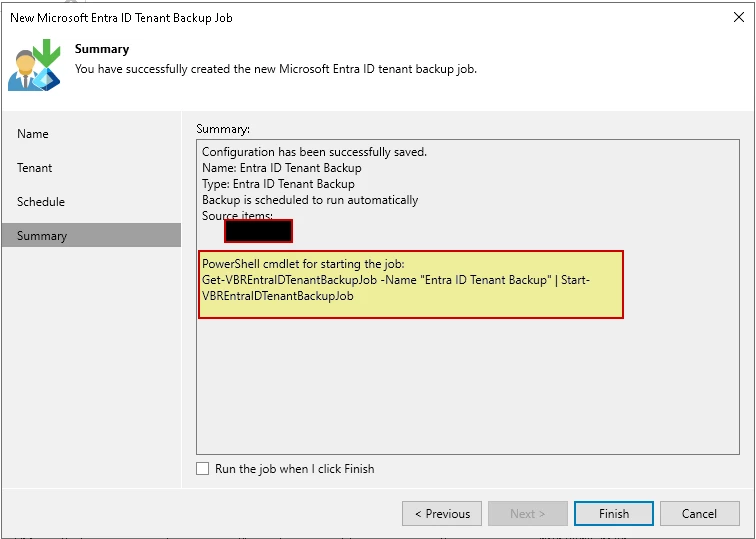Click the 'Source items:' line
This screenshot has width=756, height=539.
[x=237, y=216]
